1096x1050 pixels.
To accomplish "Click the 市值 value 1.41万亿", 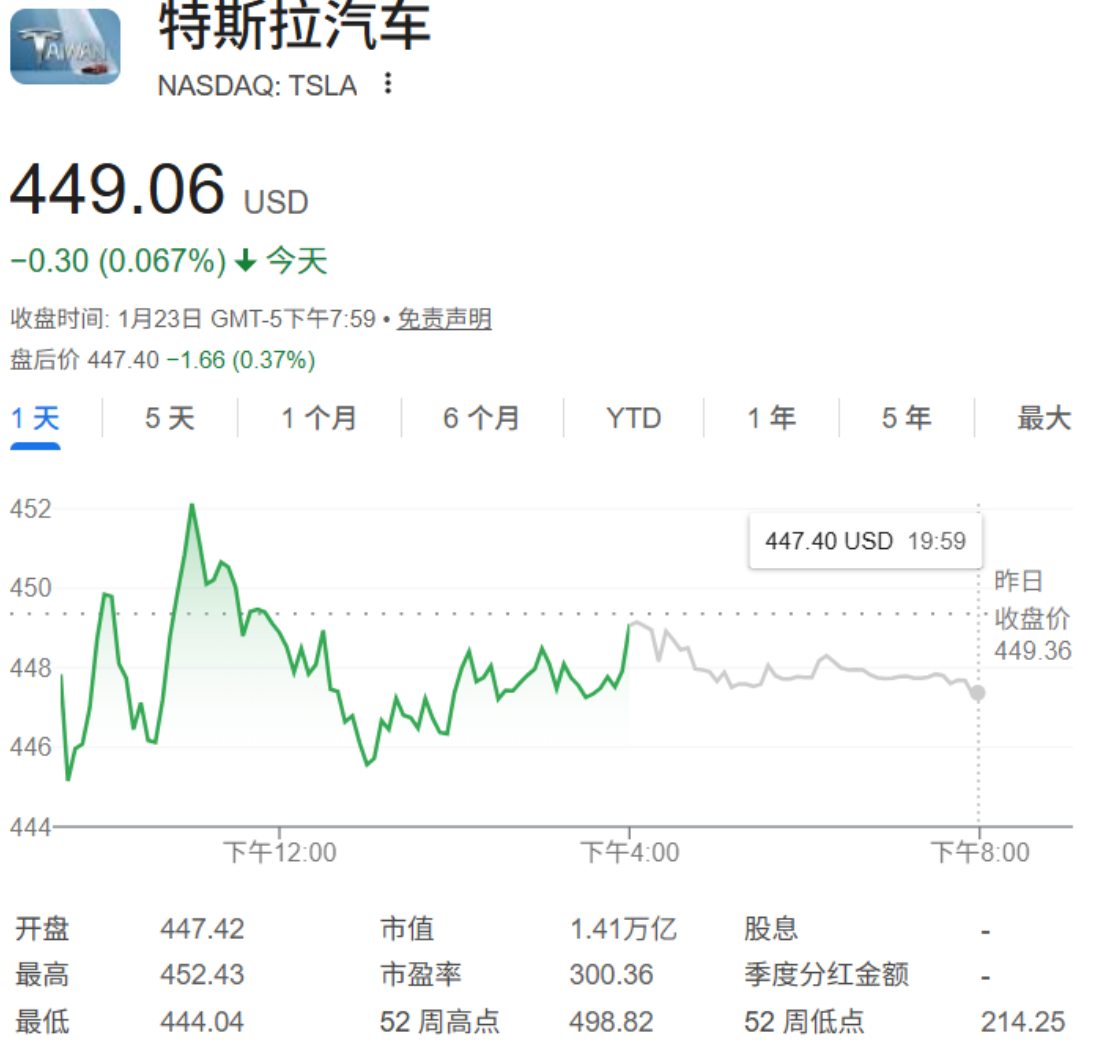I will [x=623, y=929].
